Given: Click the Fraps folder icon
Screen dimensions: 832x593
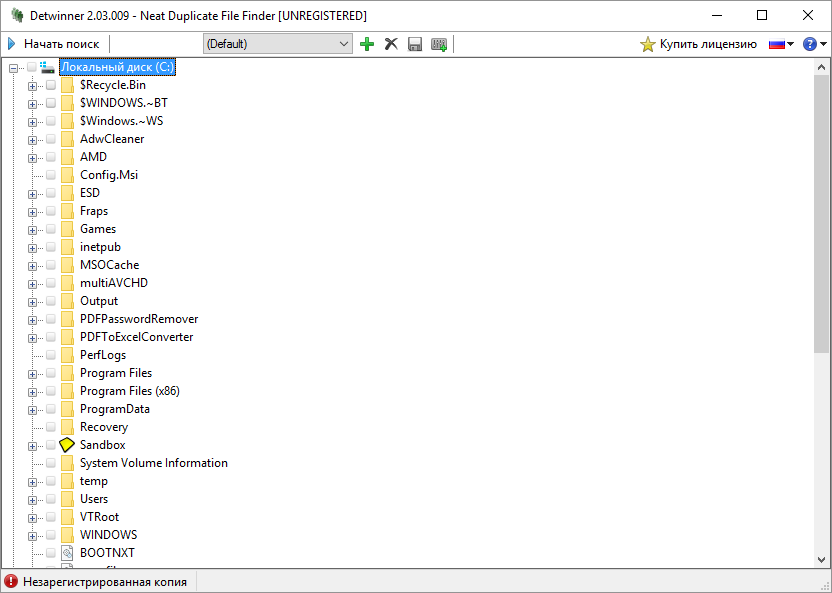Looking at the screenshot, I should coord(67,211).
